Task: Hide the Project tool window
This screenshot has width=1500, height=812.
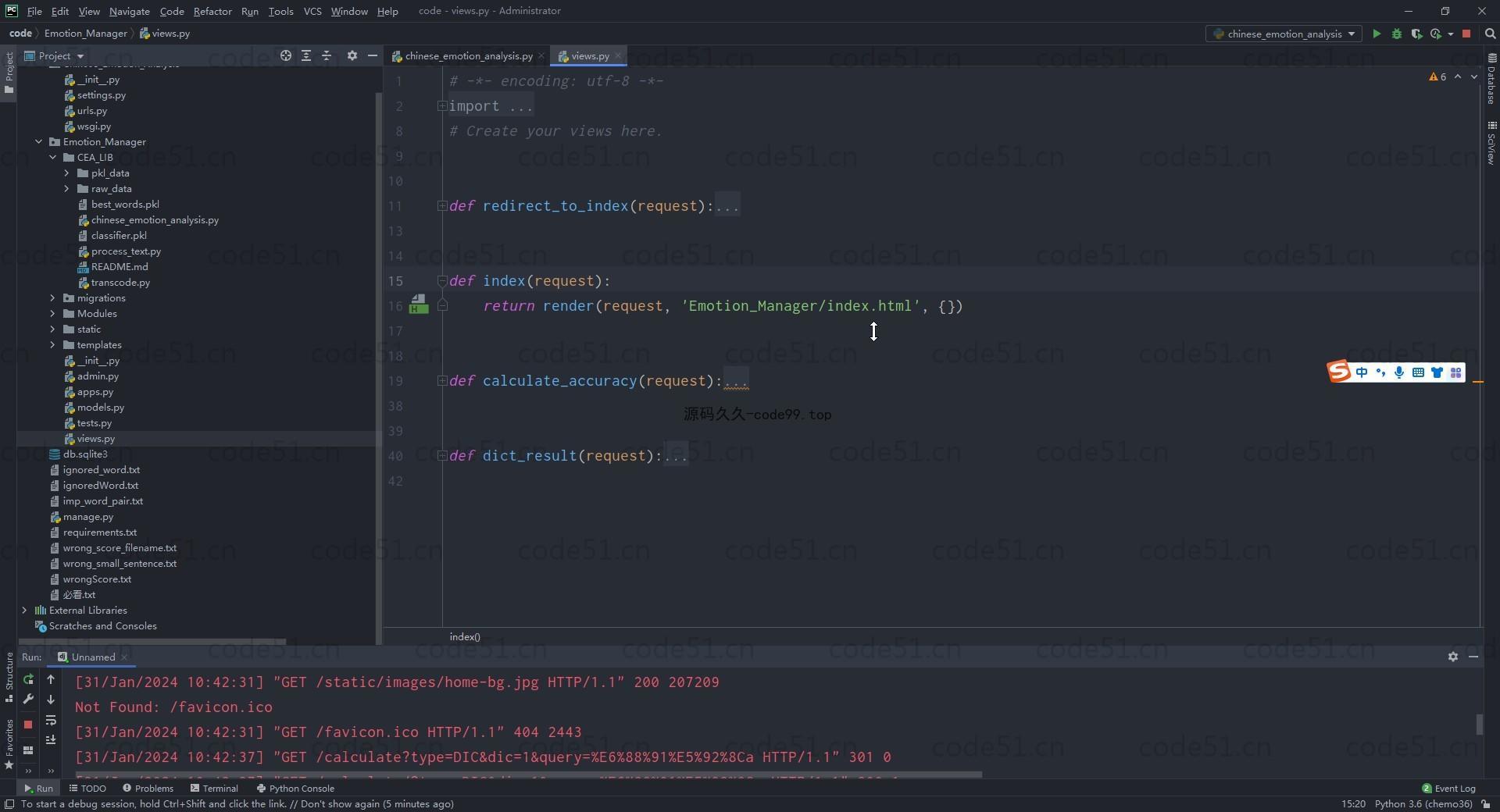Action: pyautogui.click(x=373, y=55)
